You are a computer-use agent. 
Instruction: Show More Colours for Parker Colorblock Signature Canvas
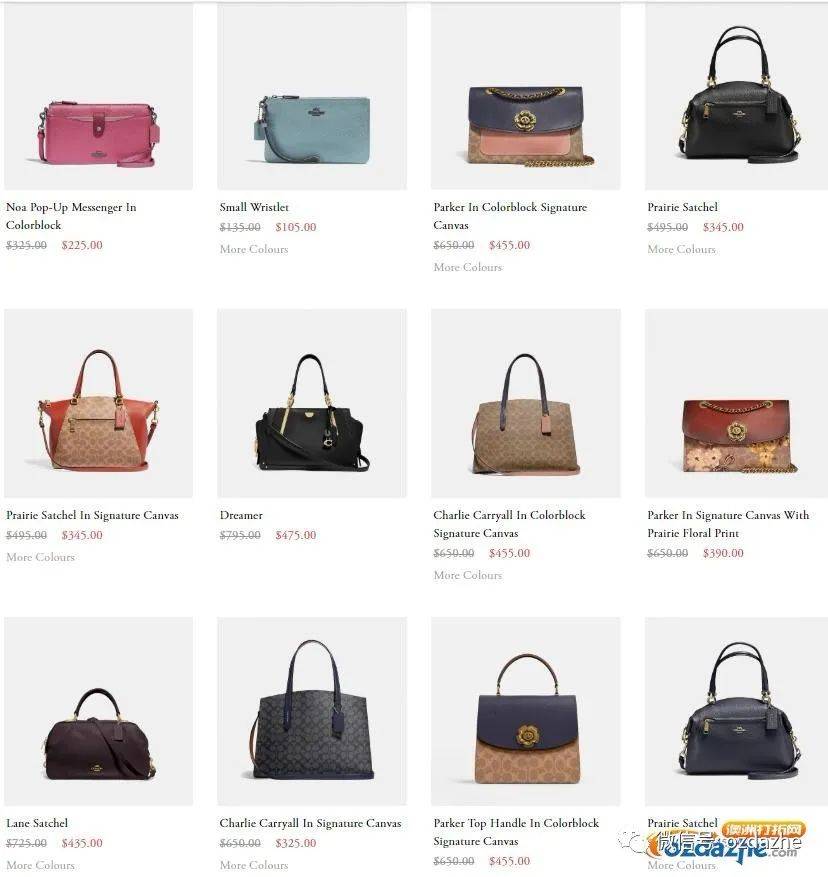pos(468,267)
